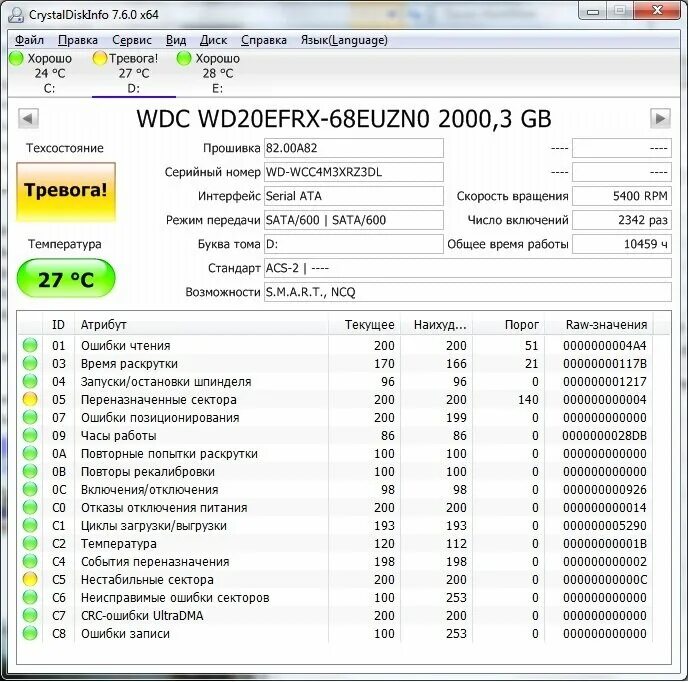Open the Правка menu
This screenshot has width=689, height=682.
78,40
